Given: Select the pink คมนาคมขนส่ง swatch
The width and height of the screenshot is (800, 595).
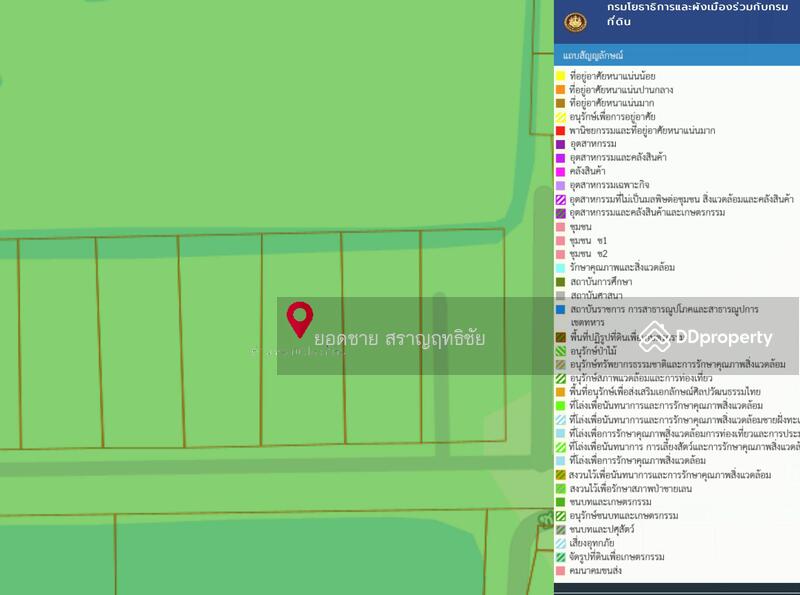Looking at the screenshot, I should pos(560,571).
